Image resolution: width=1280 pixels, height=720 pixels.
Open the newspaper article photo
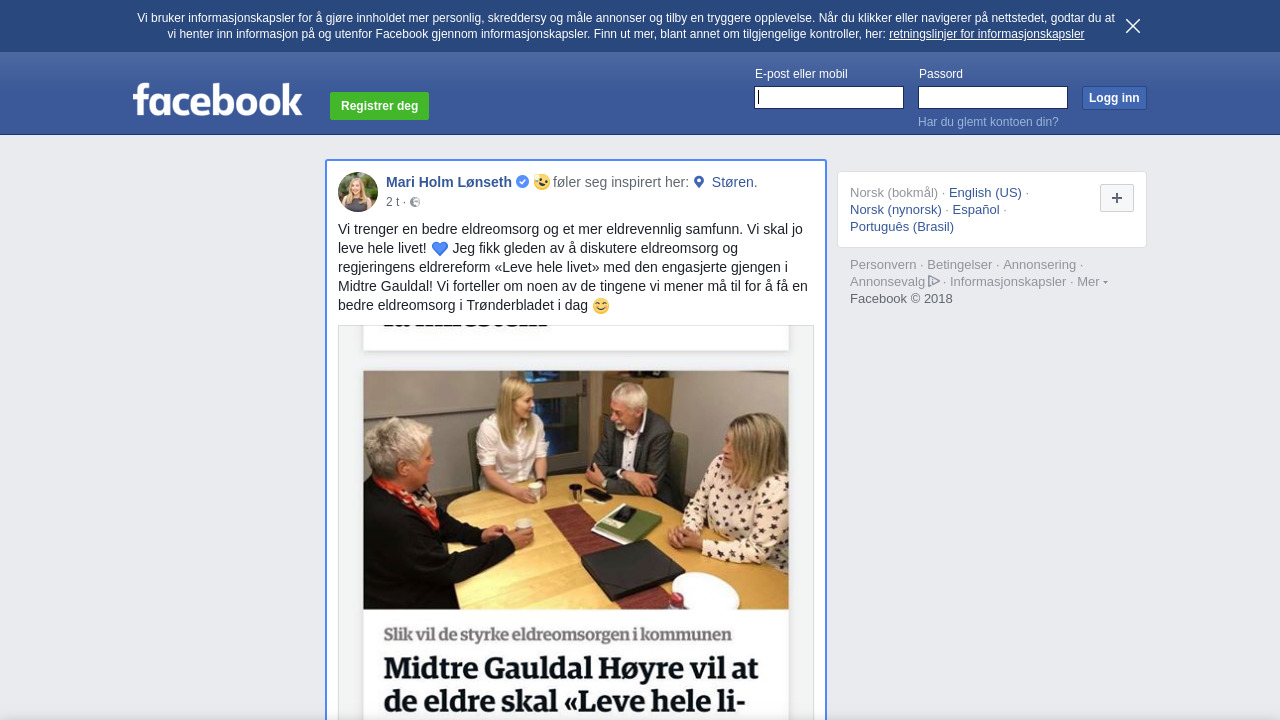576,522
